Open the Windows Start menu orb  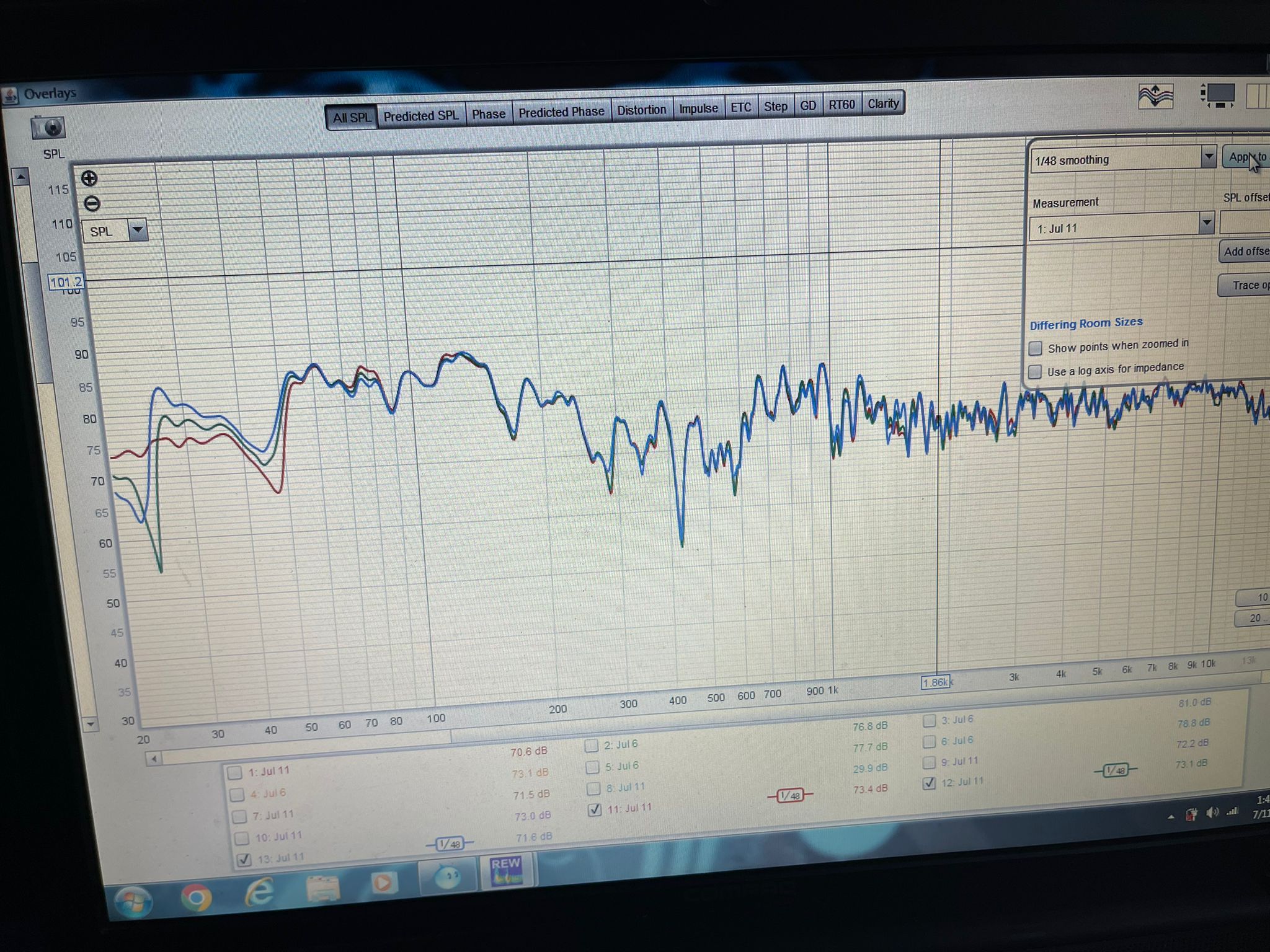pyautogui.click(x=133, y=902)
